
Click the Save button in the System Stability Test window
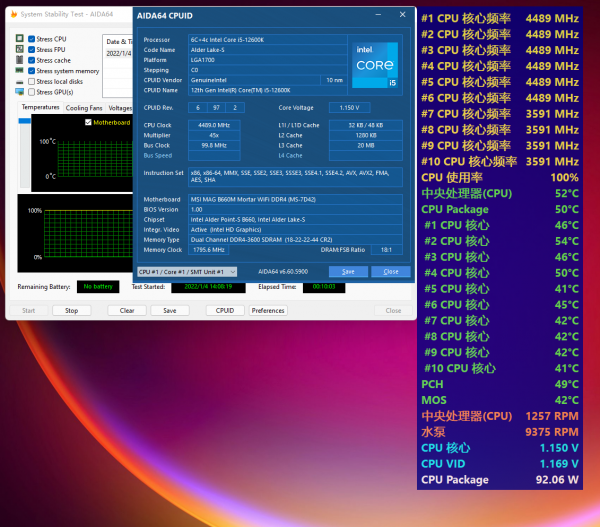tap(170, 310)
